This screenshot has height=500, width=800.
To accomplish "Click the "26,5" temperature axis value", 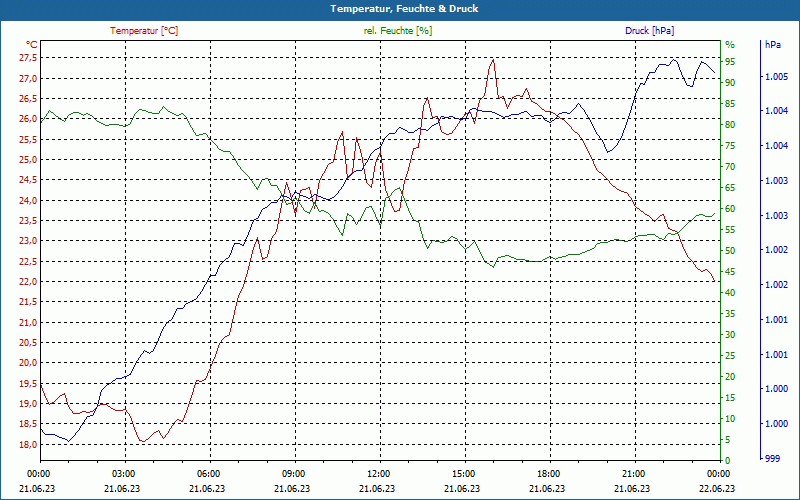I will pos(28,98).
